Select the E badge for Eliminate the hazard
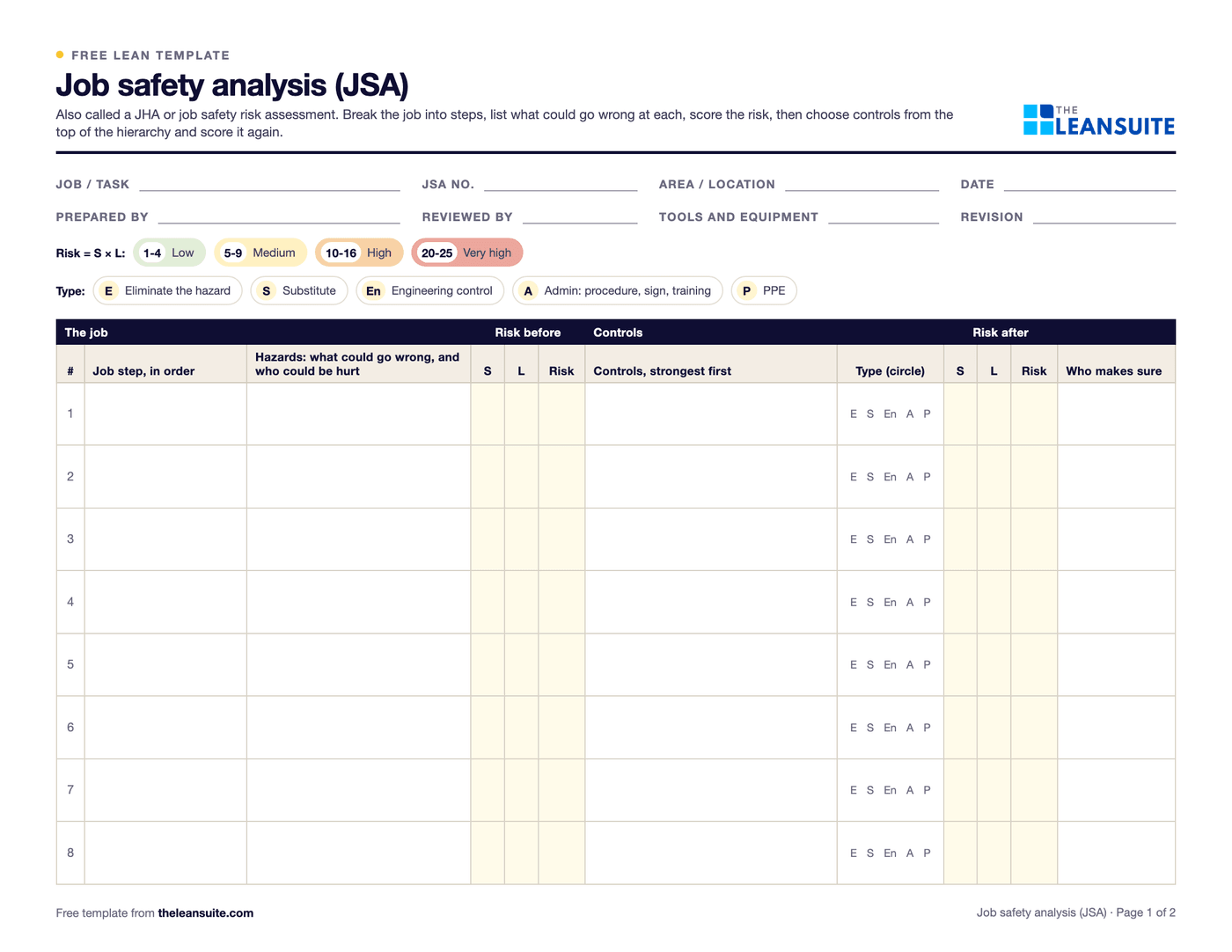 point(108,291)
